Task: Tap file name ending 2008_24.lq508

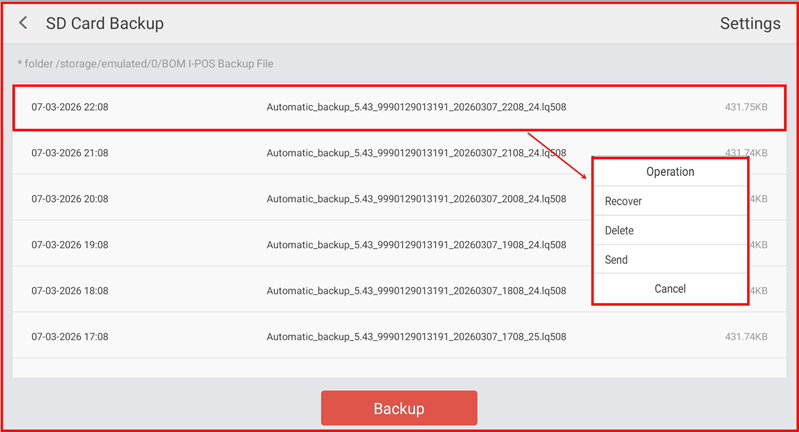Action: tap(416, 199)
